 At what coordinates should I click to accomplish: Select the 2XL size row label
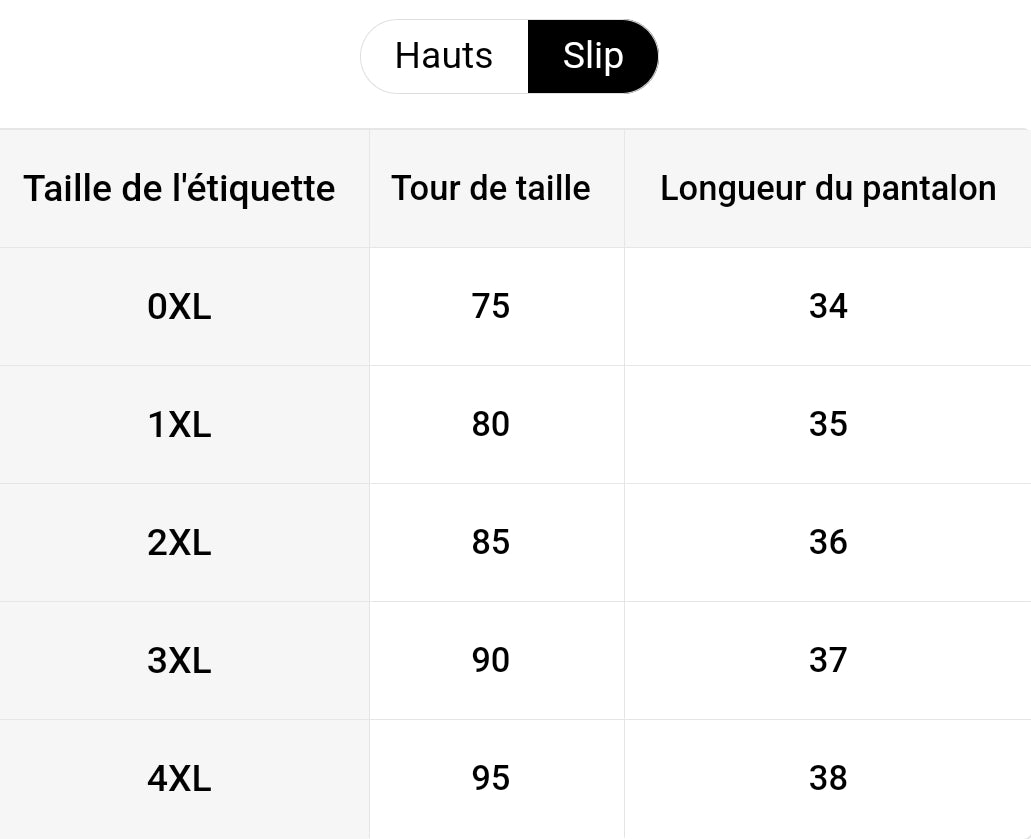[x=180, y=543]
